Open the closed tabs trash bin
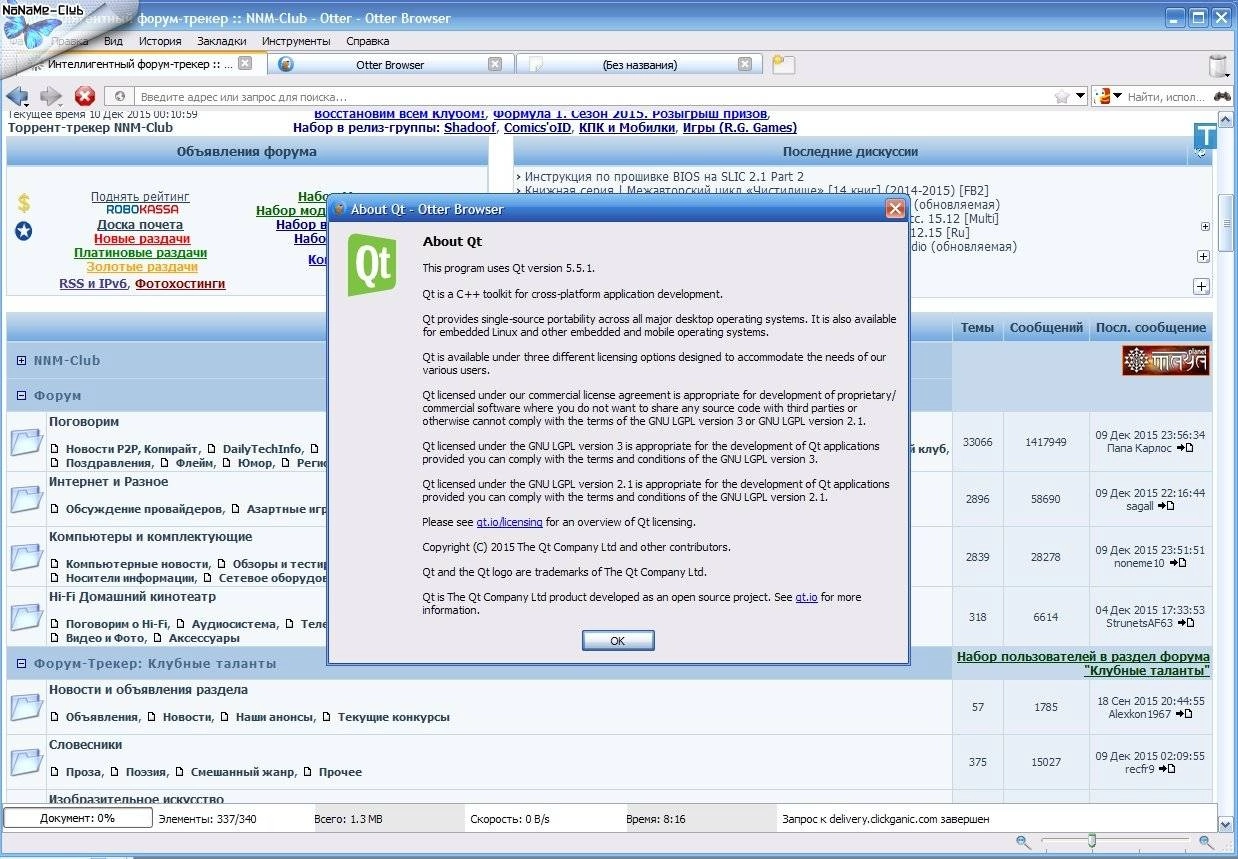1238x859 pixels. (1218, 66)
